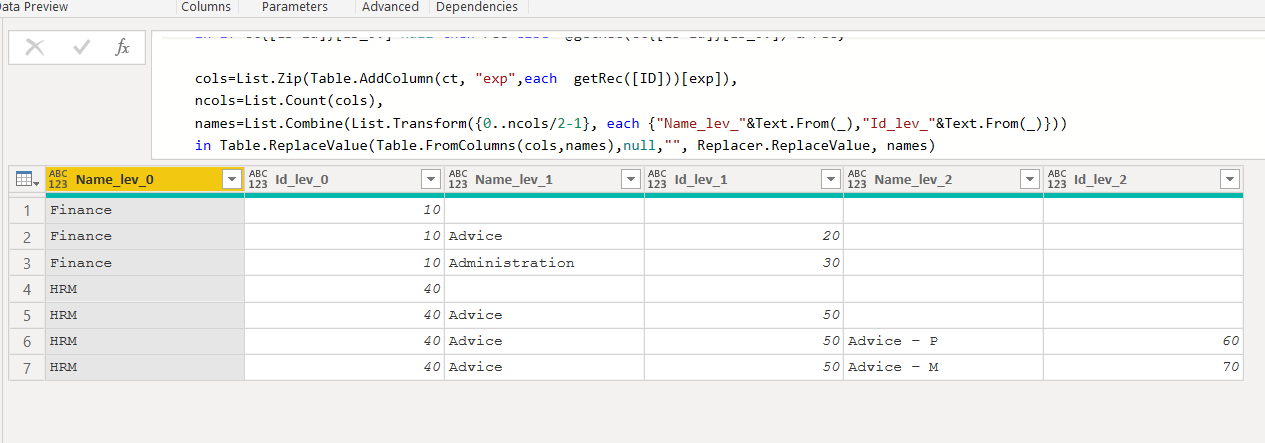
Task: Switch to the Columns tab
Action: point(206,7)
